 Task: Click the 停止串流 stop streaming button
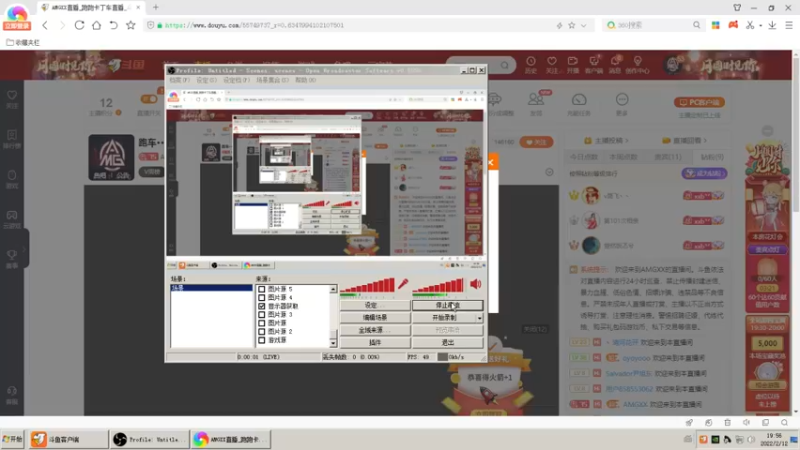(447, 305)
